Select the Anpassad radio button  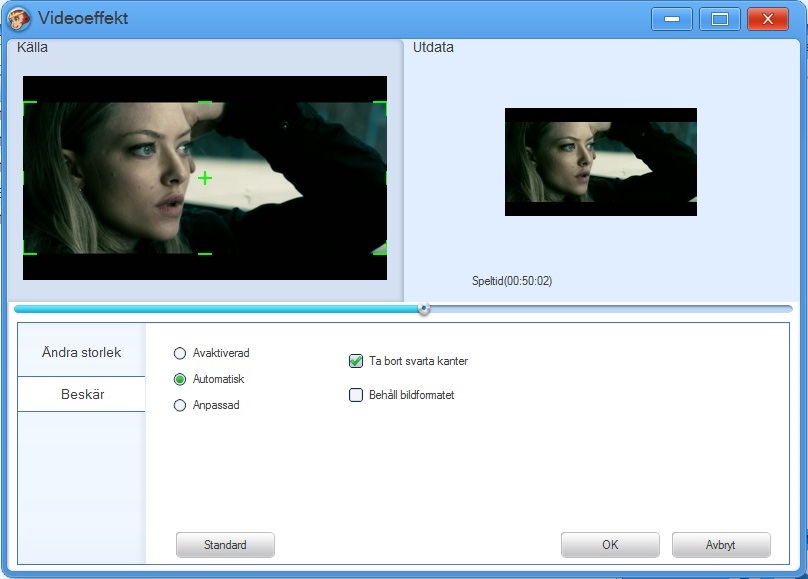tap(180, 405)
